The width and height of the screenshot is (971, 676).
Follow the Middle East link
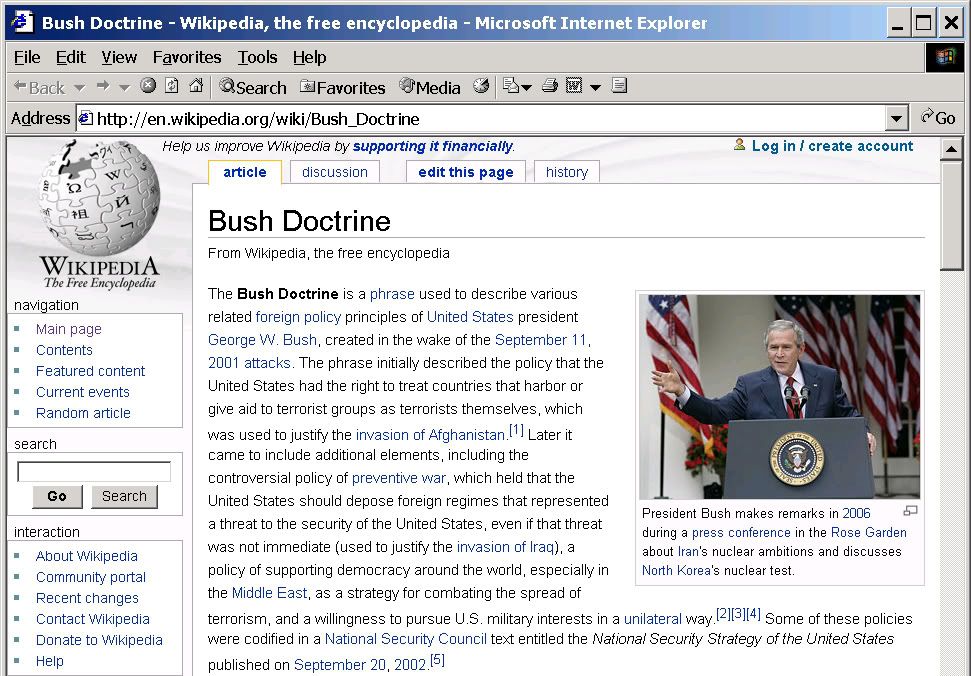(x=269, y=593)
